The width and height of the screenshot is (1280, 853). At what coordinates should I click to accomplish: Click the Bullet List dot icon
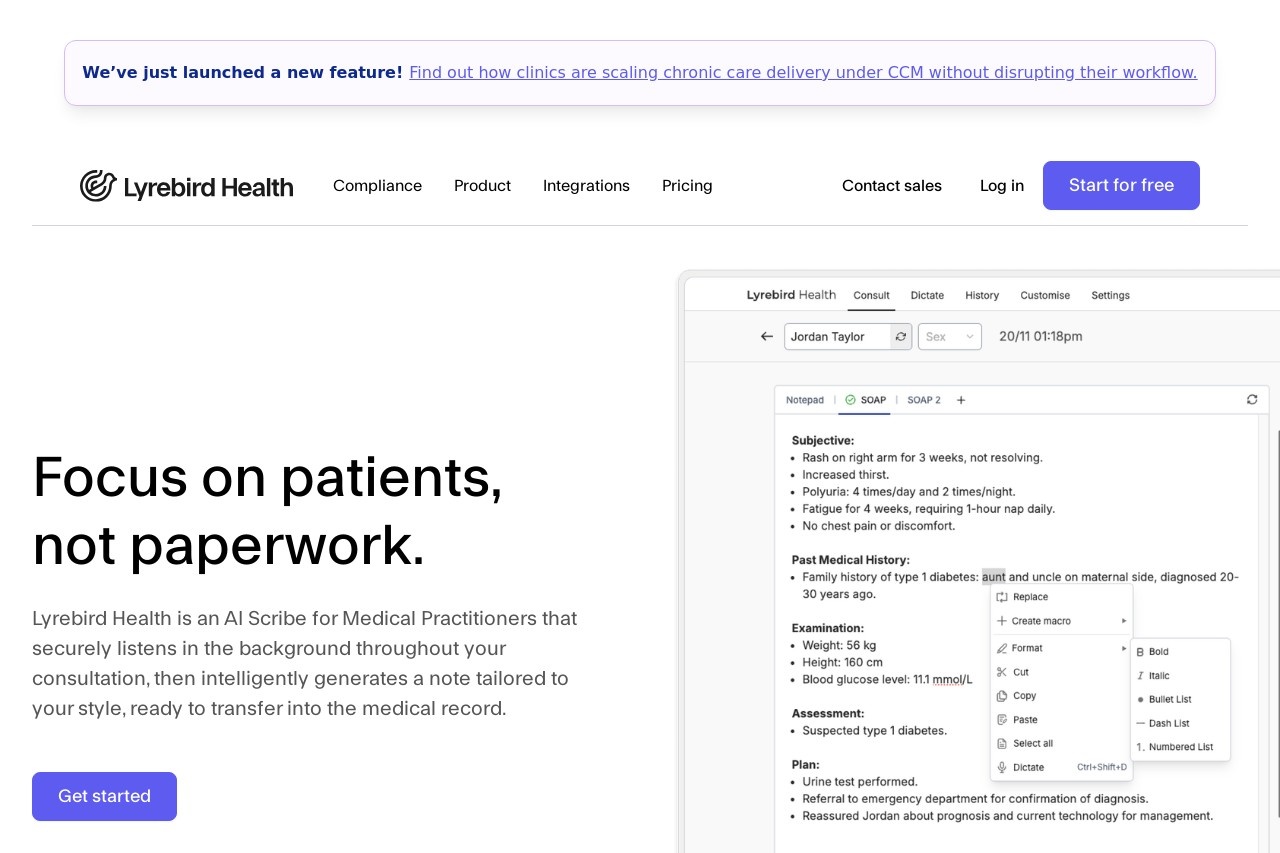tap(1140, 700)
